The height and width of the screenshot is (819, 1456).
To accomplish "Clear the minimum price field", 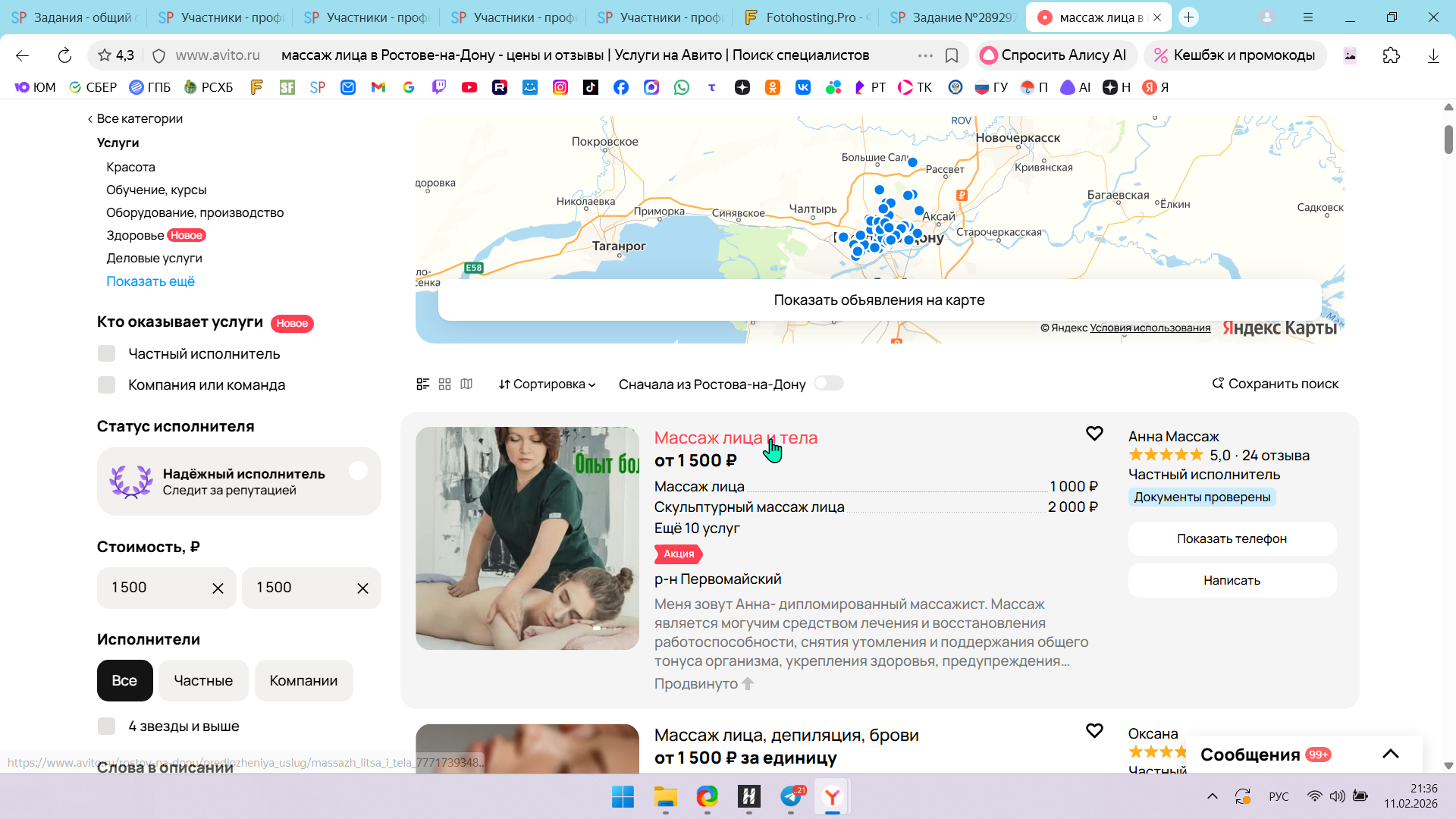I will click(218, 588).
